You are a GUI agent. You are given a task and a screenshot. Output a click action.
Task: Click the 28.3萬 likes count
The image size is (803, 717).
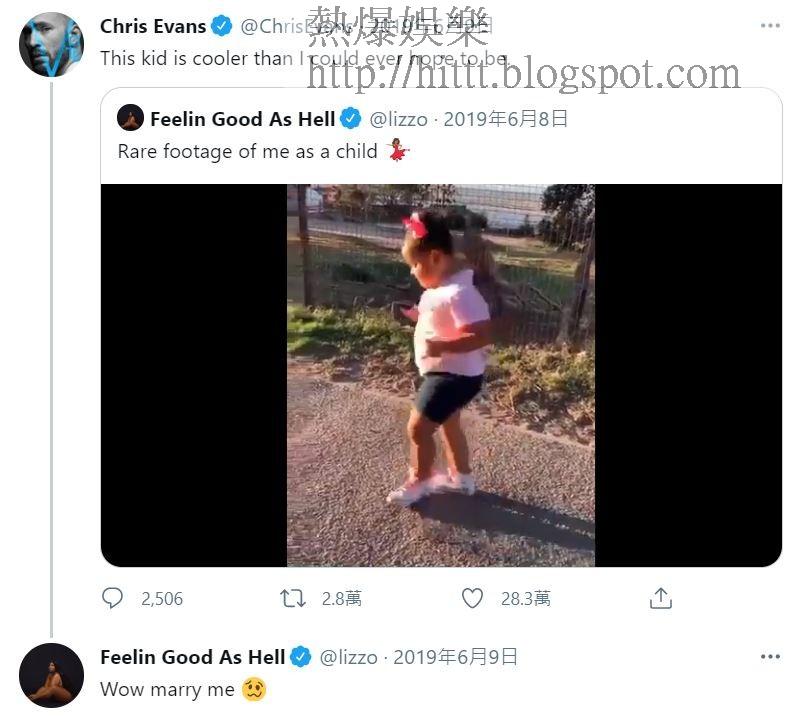click(x=526, y=599)
